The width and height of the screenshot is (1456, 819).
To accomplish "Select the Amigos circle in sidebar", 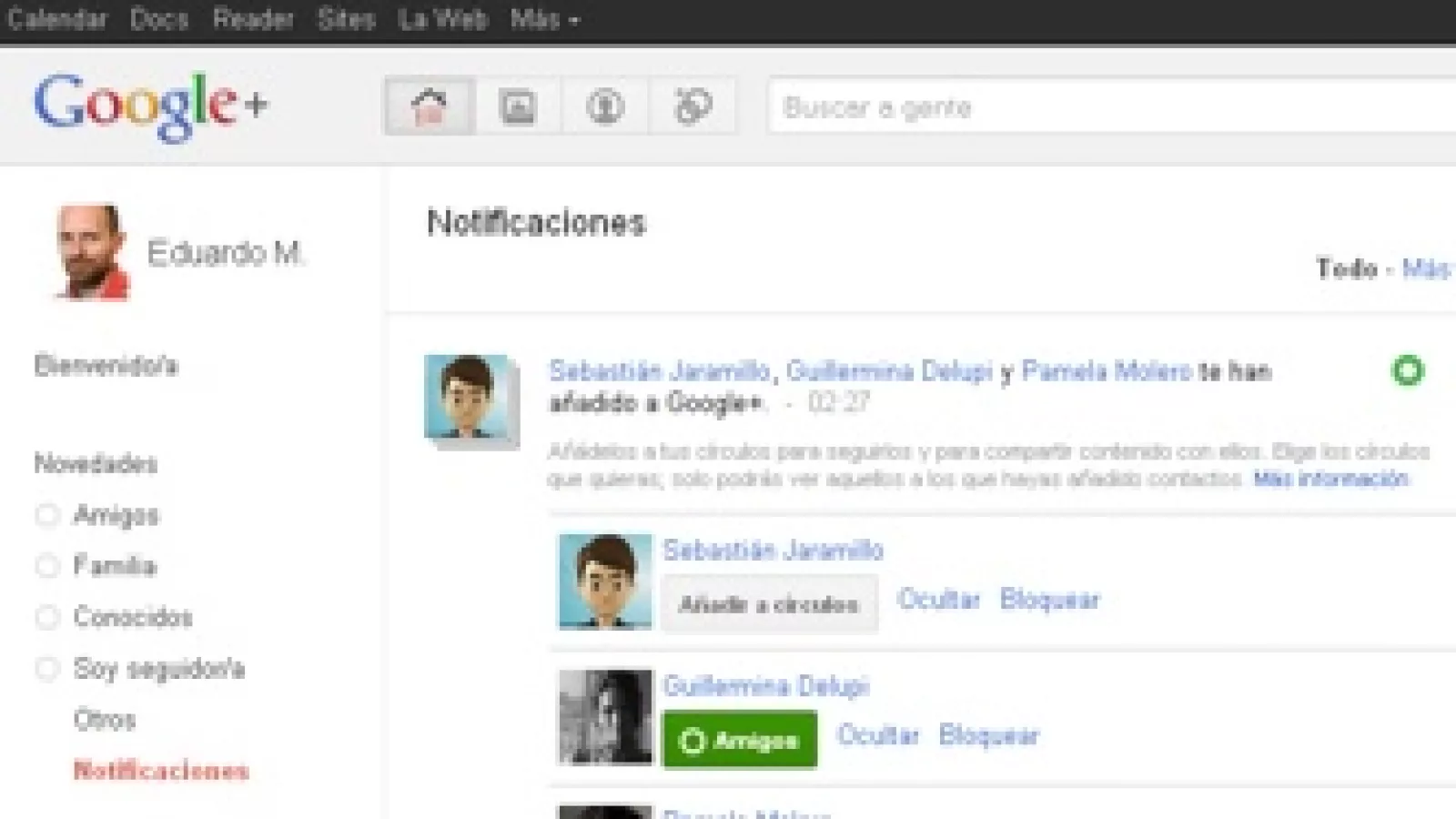I will point(116,515).
